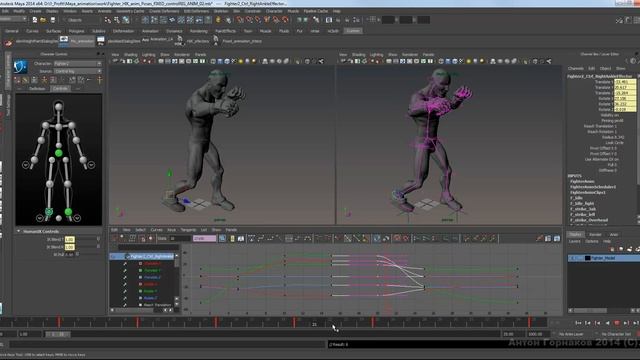Open the Constrain menu
Screen dimensions: 640x360
tap(253, 11)
